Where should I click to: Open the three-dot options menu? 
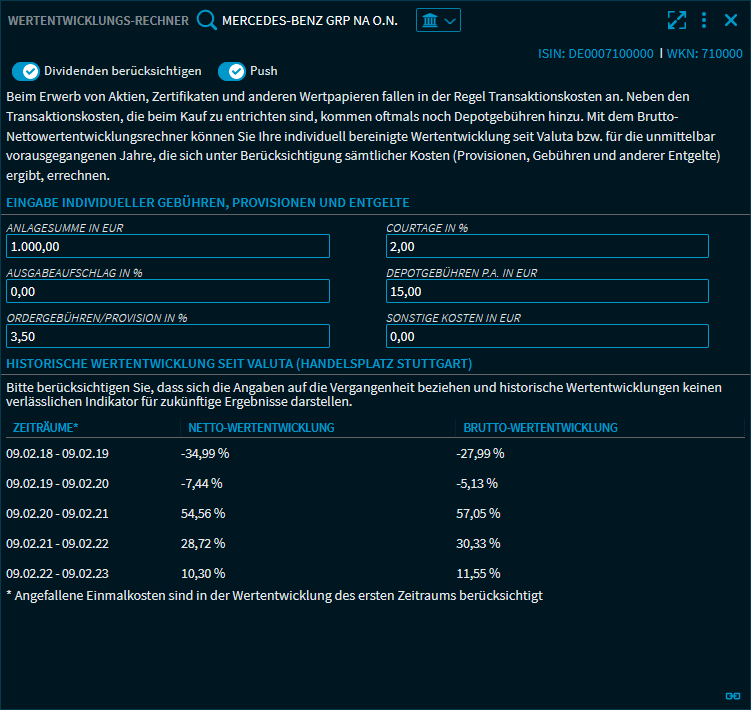pos(704,20)
